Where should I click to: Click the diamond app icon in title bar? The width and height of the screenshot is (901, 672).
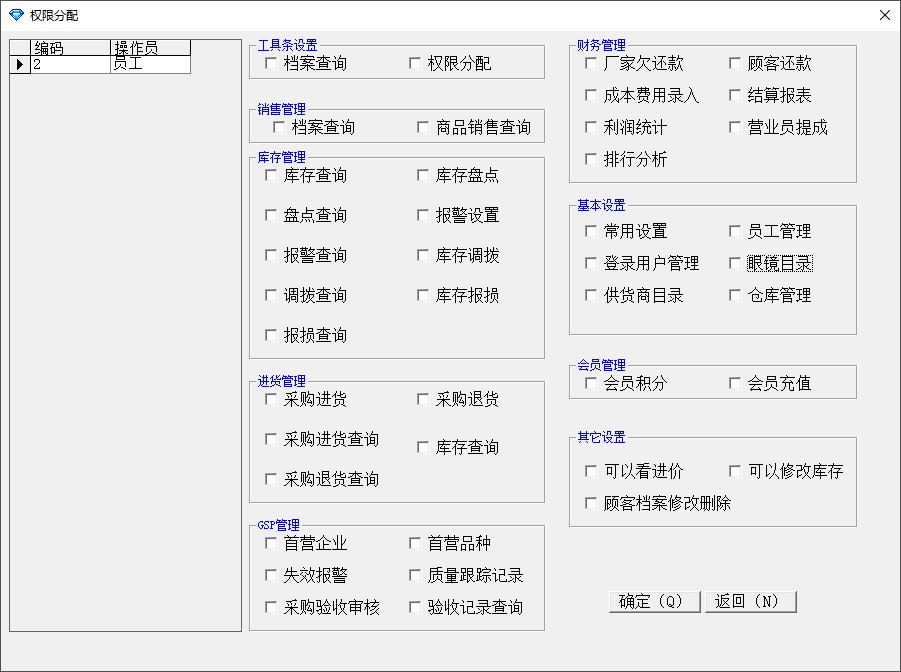coord(16,15)
